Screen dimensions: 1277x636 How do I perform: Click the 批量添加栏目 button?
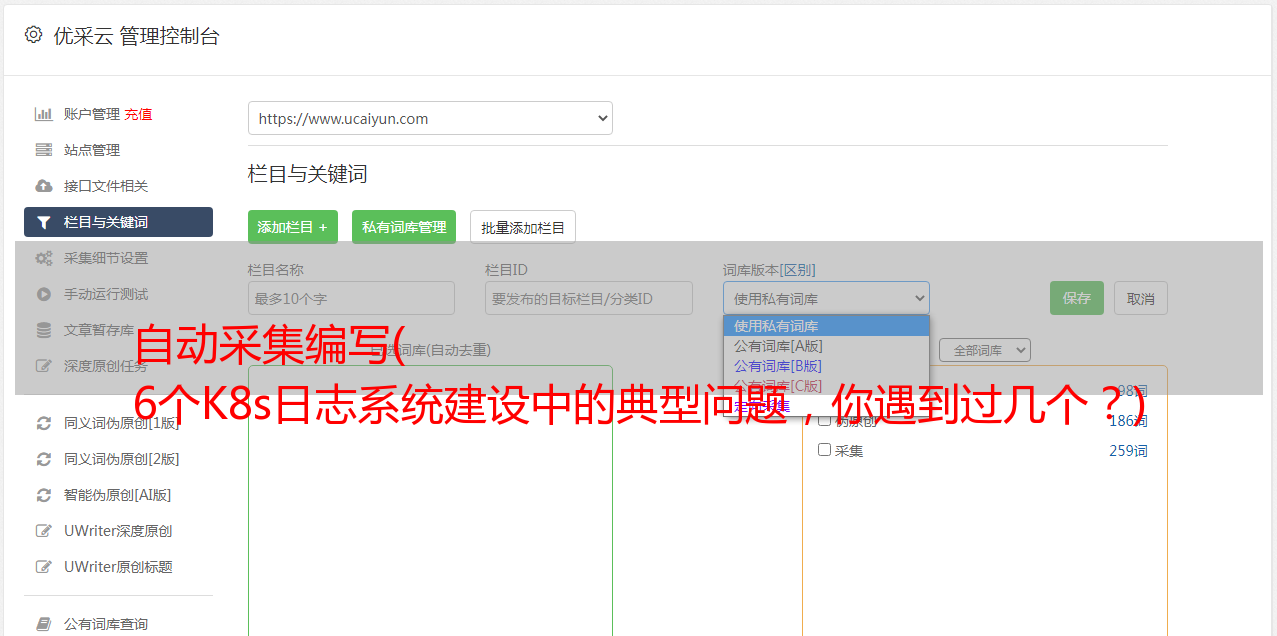pos(523,227)
